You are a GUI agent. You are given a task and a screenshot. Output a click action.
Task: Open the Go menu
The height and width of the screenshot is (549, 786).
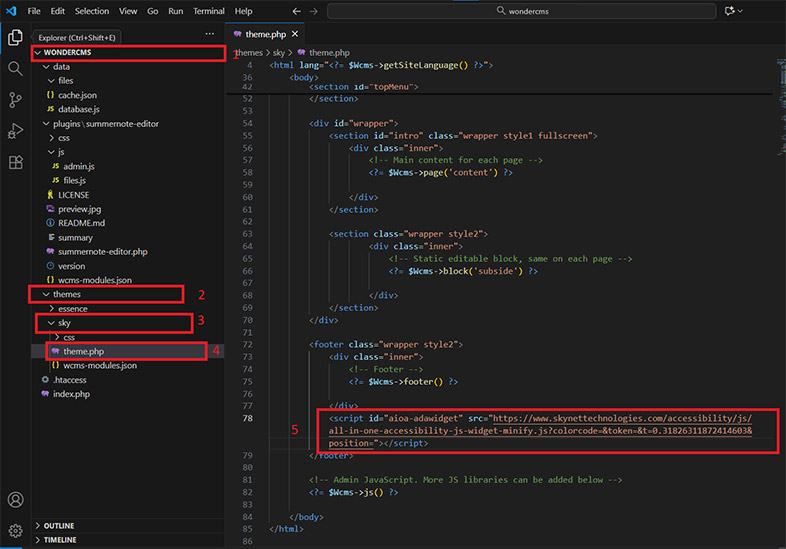(153, 11)
